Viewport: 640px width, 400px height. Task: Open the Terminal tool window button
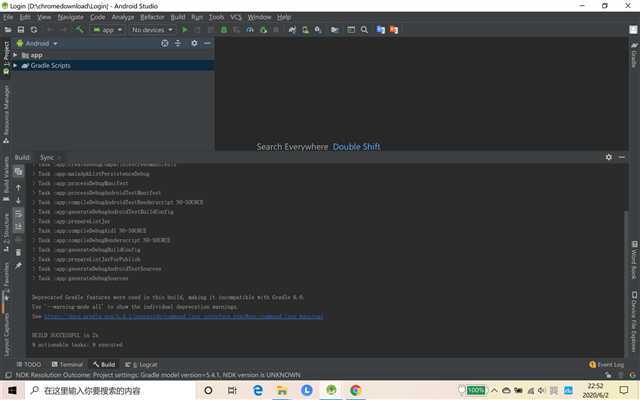click(x=67, y=364)
